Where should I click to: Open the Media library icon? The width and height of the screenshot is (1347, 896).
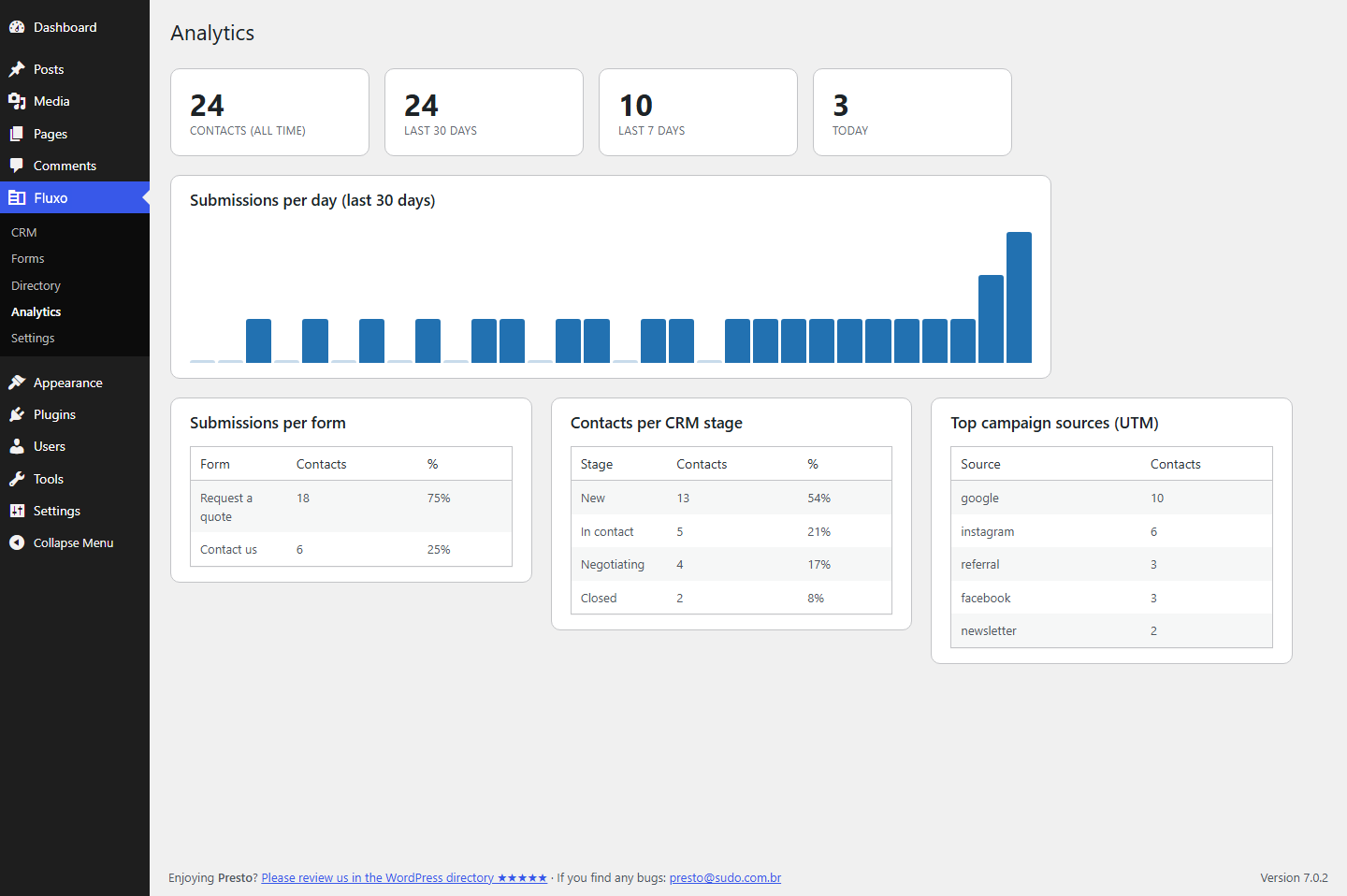(x=17, y=101)
